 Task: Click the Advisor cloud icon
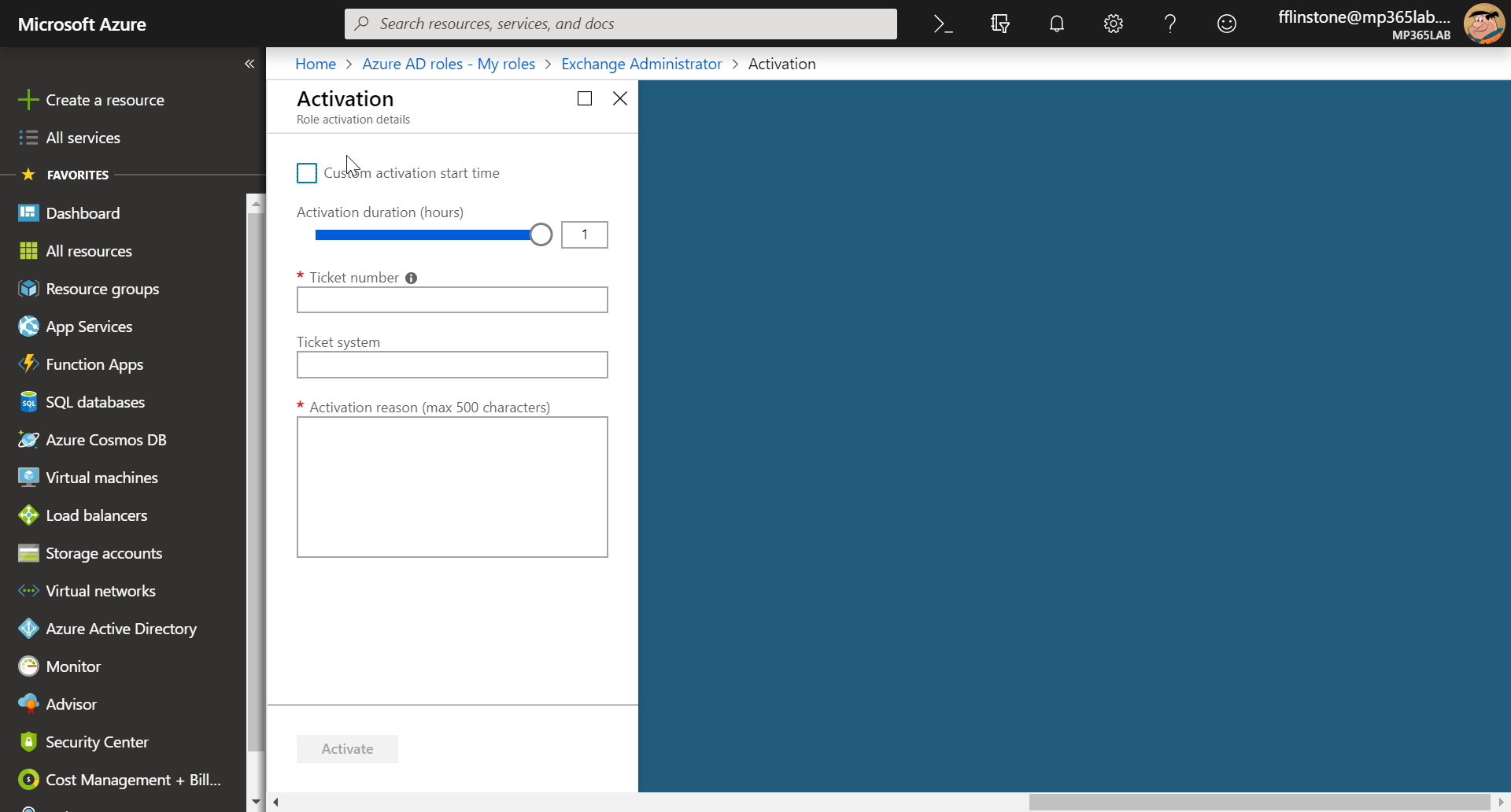click(x=28, y=704)
